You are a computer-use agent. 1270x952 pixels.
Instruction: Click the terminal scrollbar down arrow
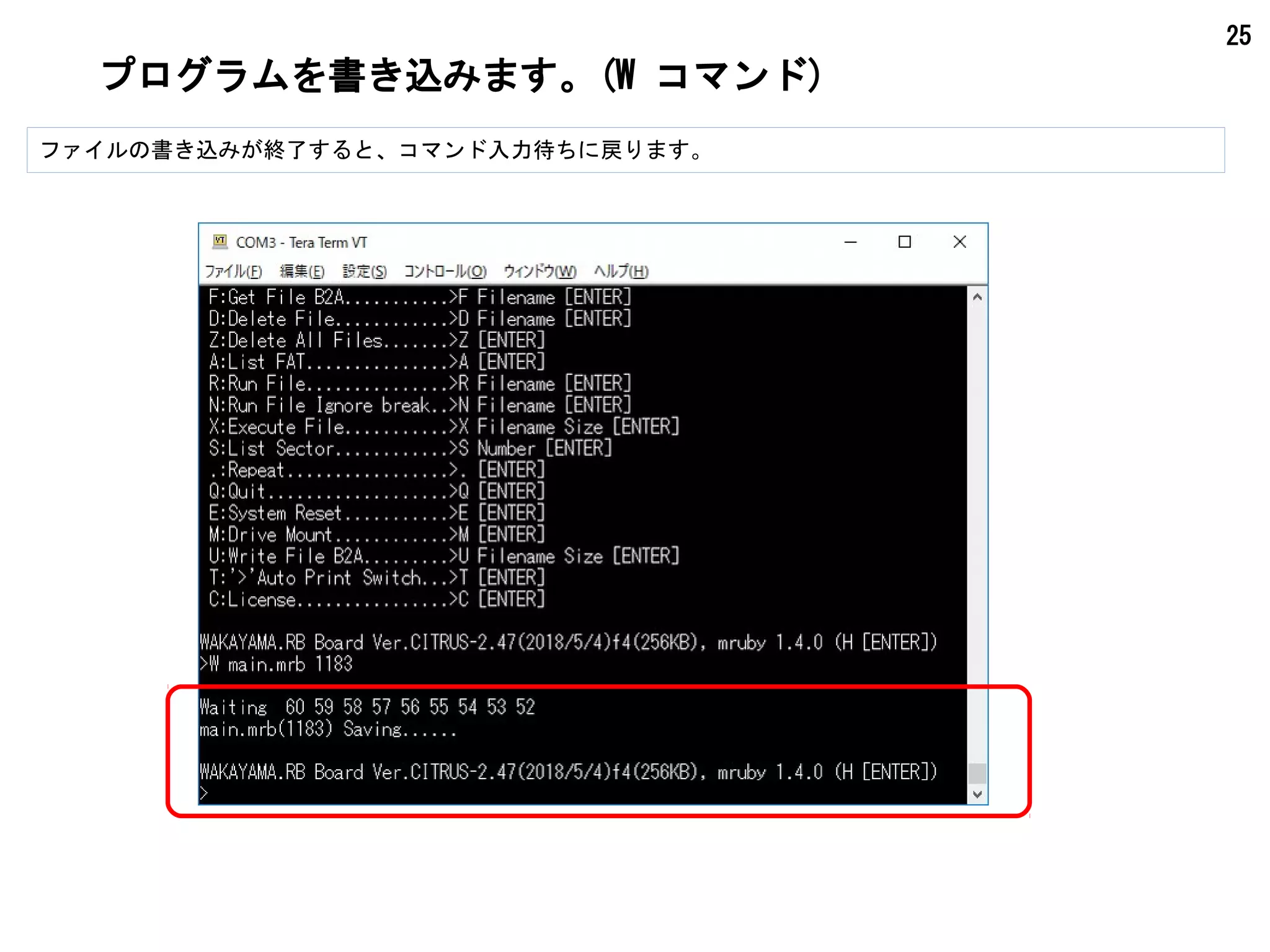pyautogui.click(x=977, y=795)
